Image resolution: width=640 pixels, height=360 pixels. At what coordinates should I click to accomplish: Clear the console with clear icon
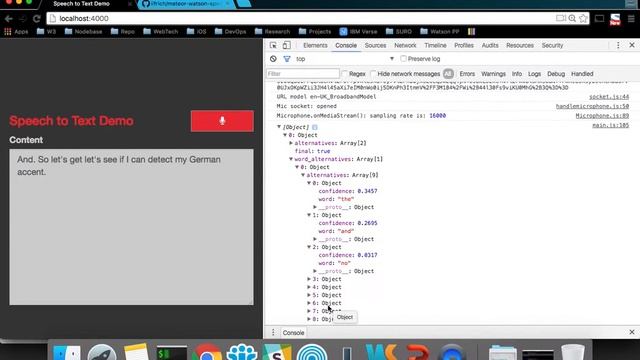(273, 59)
